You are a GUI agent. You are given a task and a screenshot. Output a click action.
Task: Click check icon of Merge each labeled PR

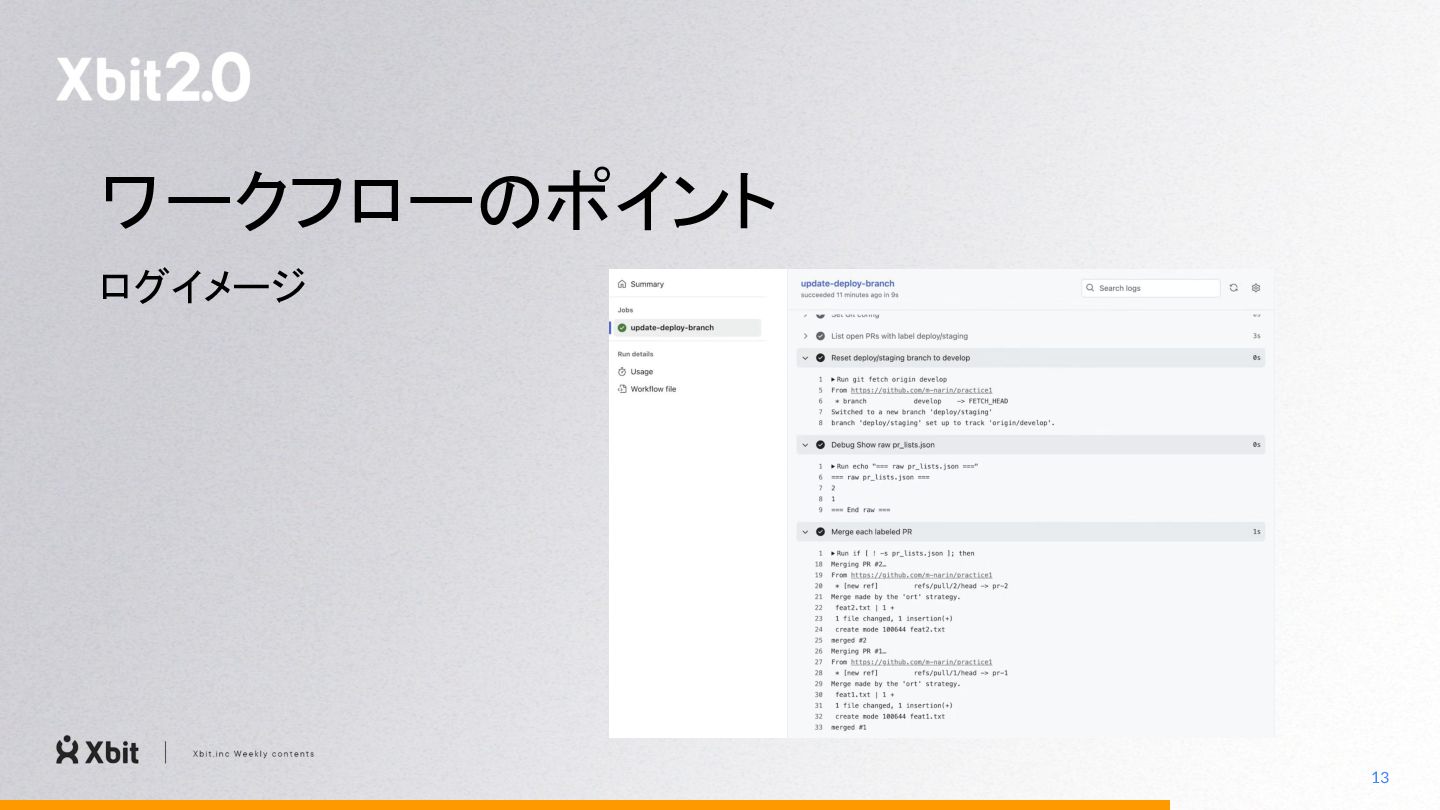[821, 532]
